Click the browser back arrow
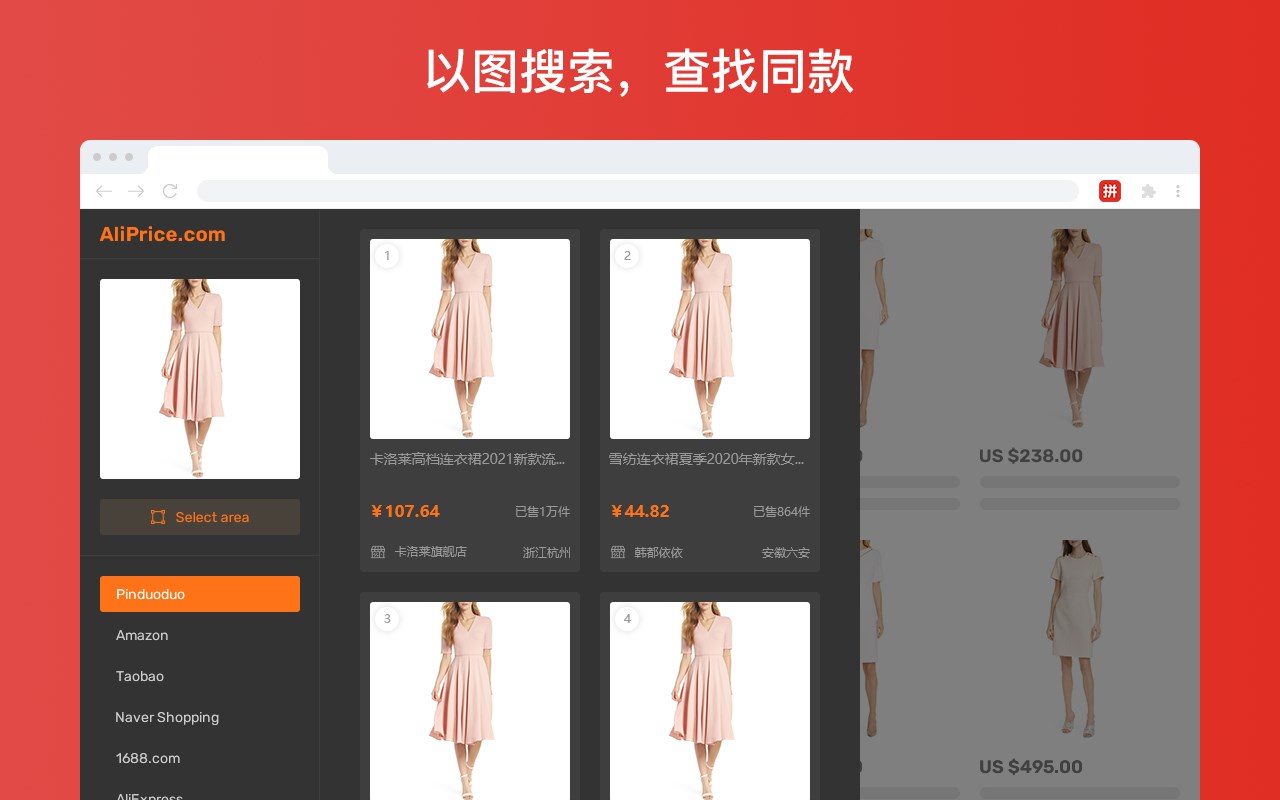1280x800 pixels. point(104,191)
